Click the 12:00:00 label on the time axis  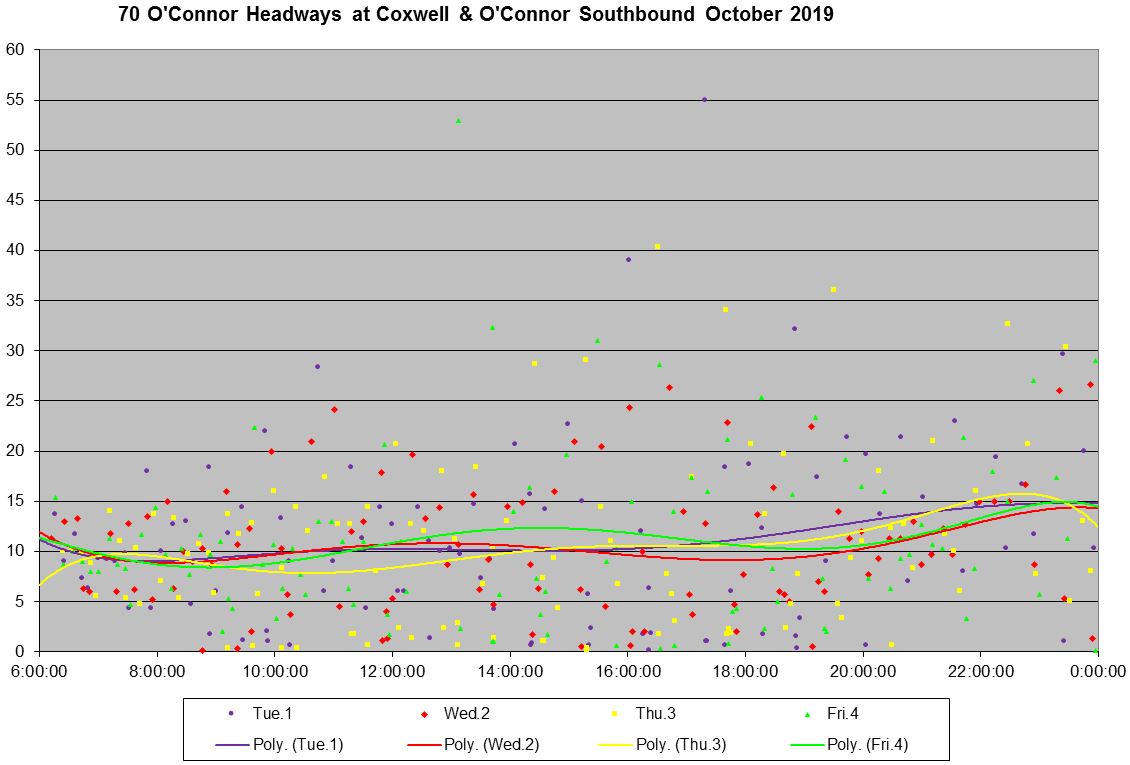(392, 670)
